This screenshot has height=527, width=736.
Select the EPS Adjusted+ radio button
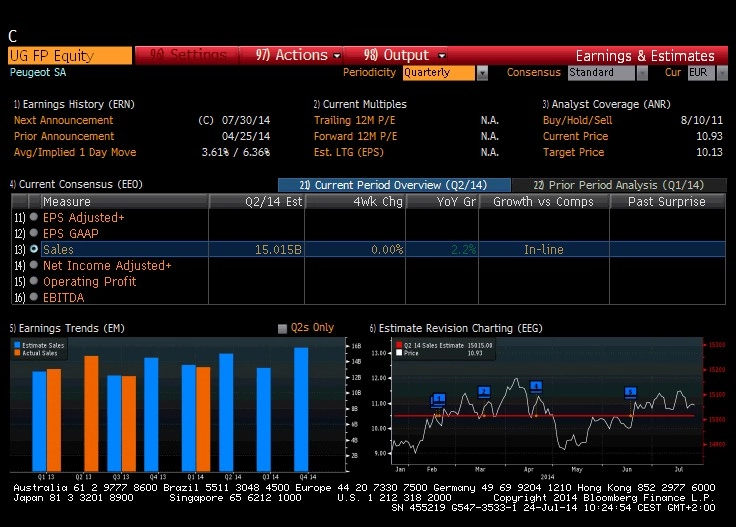coord(34,217)
